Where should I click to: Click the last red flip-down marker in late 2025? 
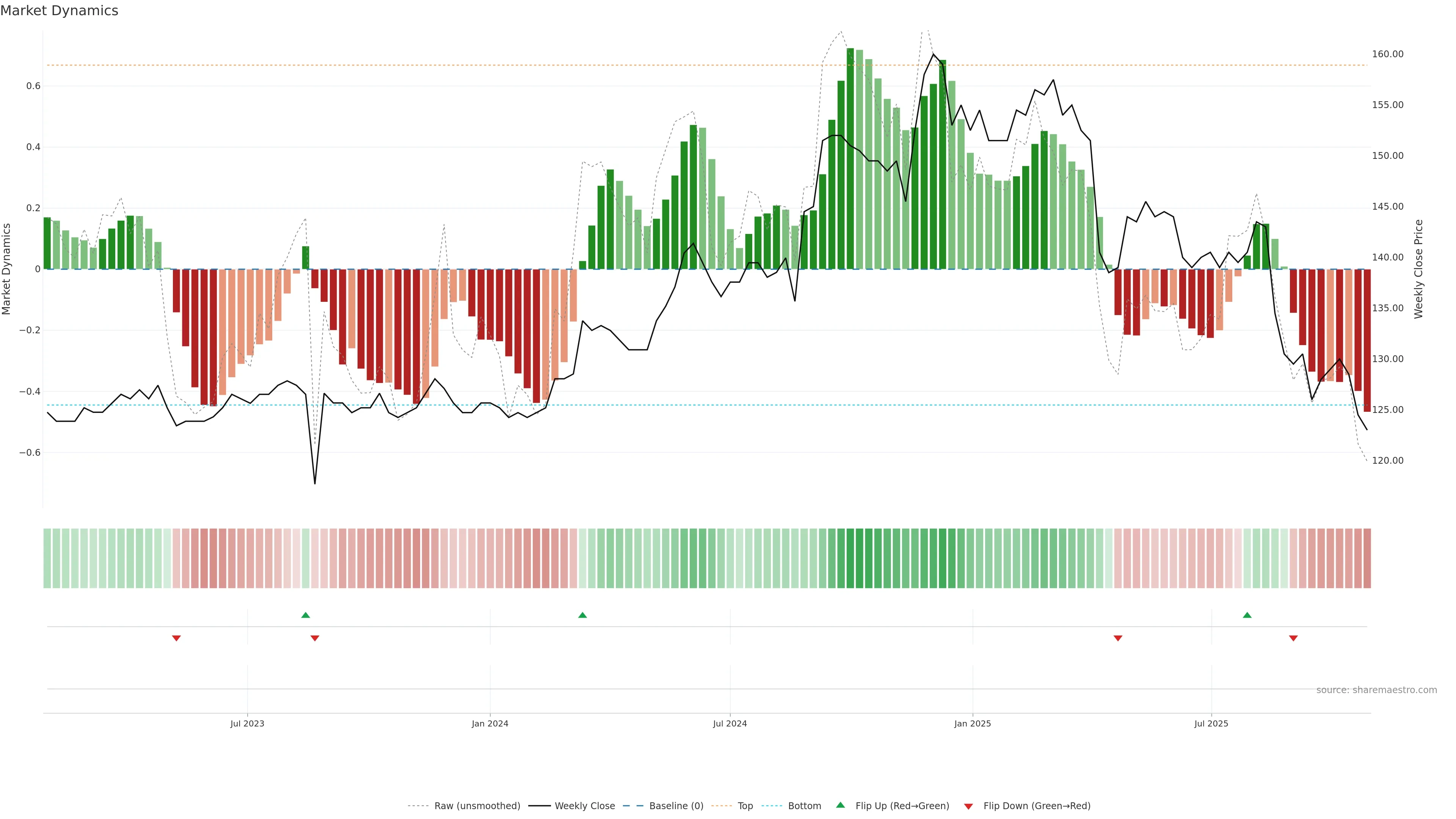1293,638
